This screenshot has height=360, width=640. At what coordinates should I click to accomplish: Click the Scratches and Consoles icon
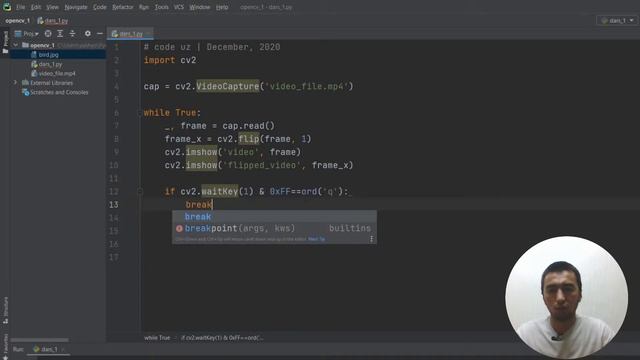coord(26,92)
